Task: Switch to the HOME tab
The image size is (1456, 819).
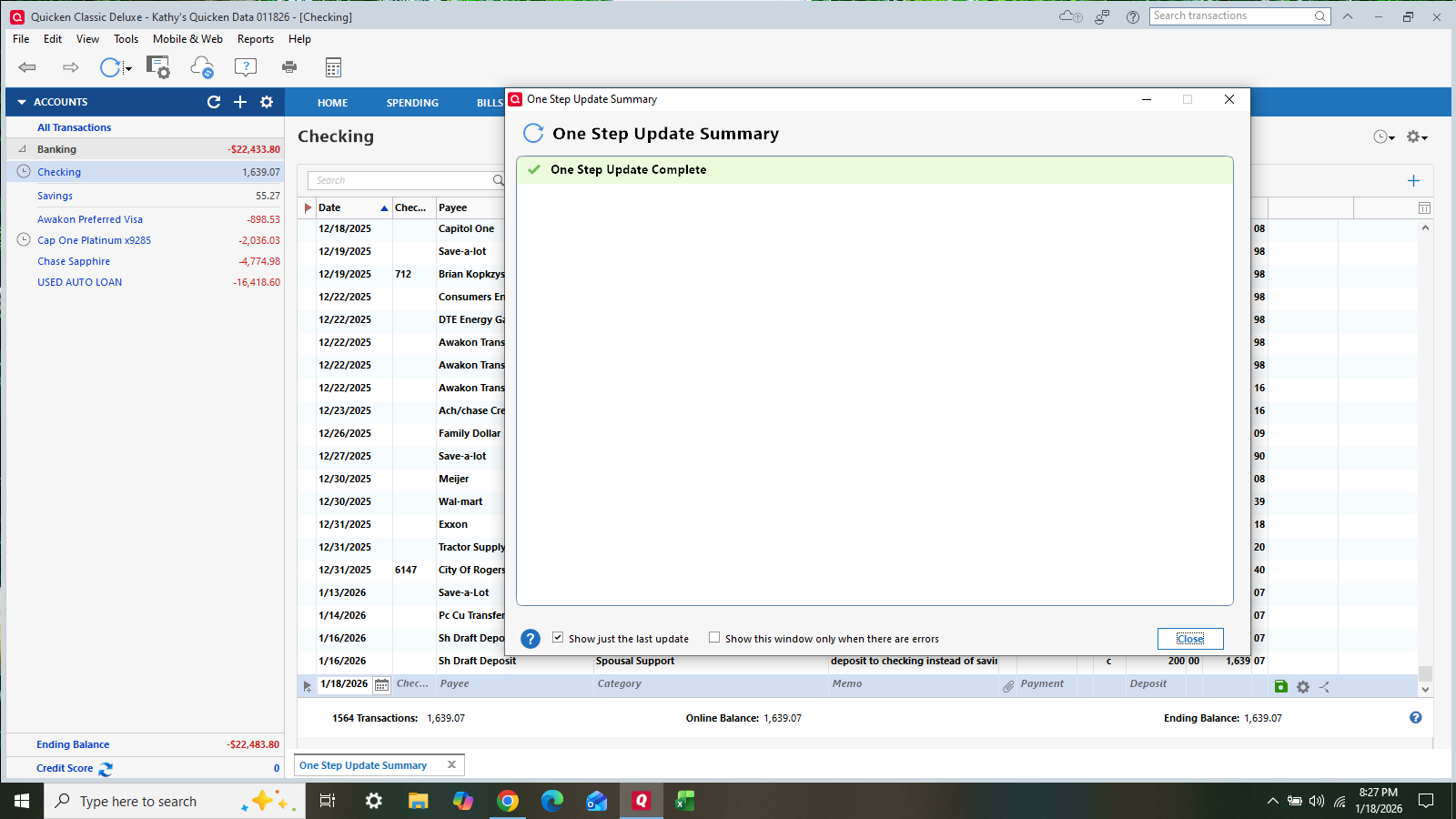Action: [x=333, y=103]
